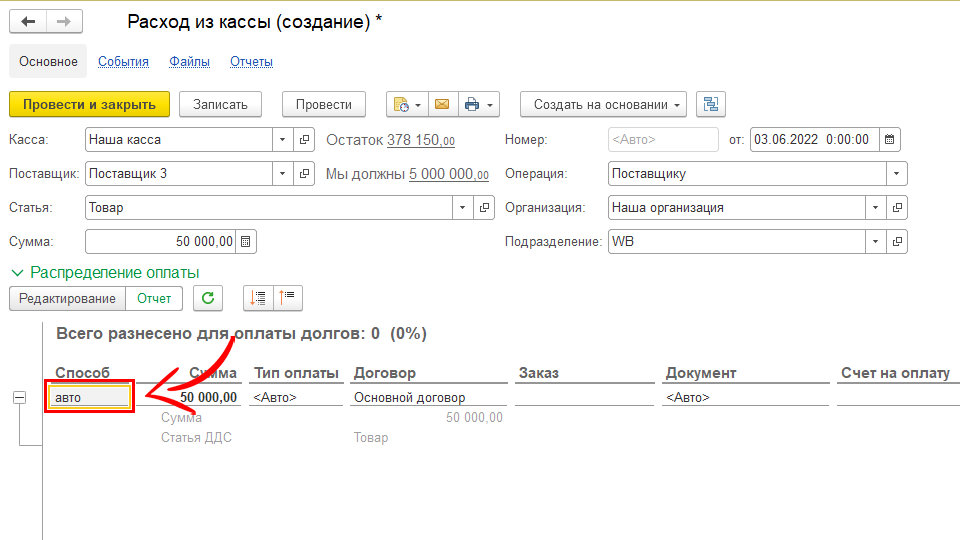The width and height of the screenshot is (960, 540).
Task: Open Создать на основании menu
Action: point(602,104)
